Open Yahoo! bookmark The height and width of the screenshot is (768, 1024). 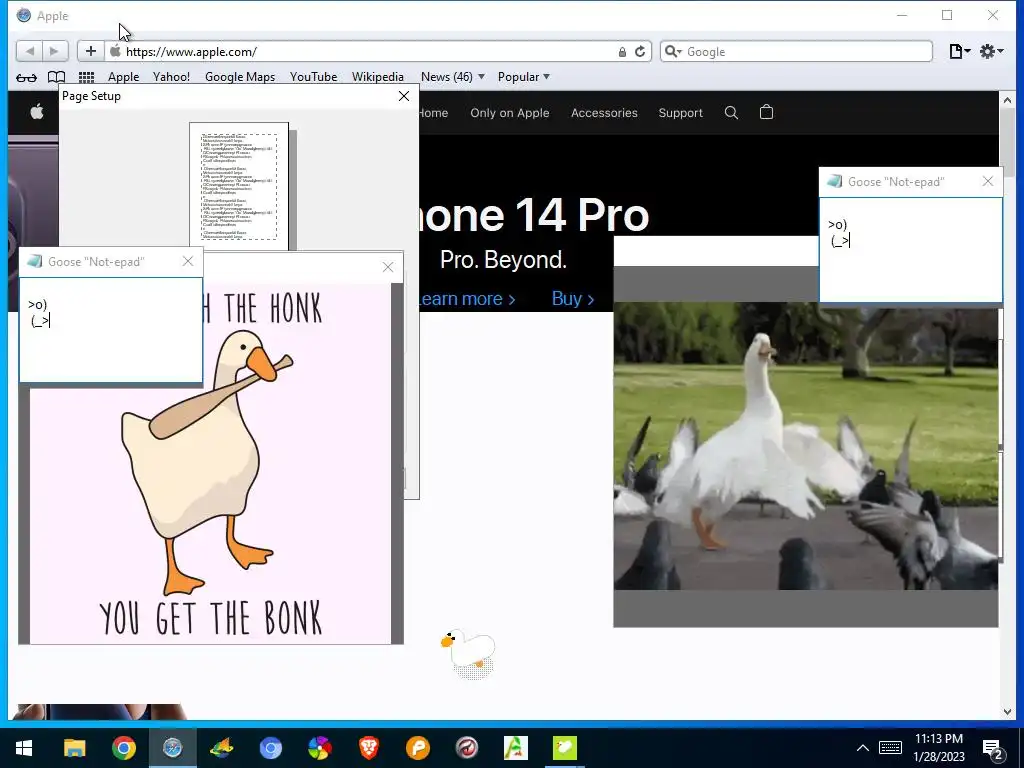tap(171, 76)
